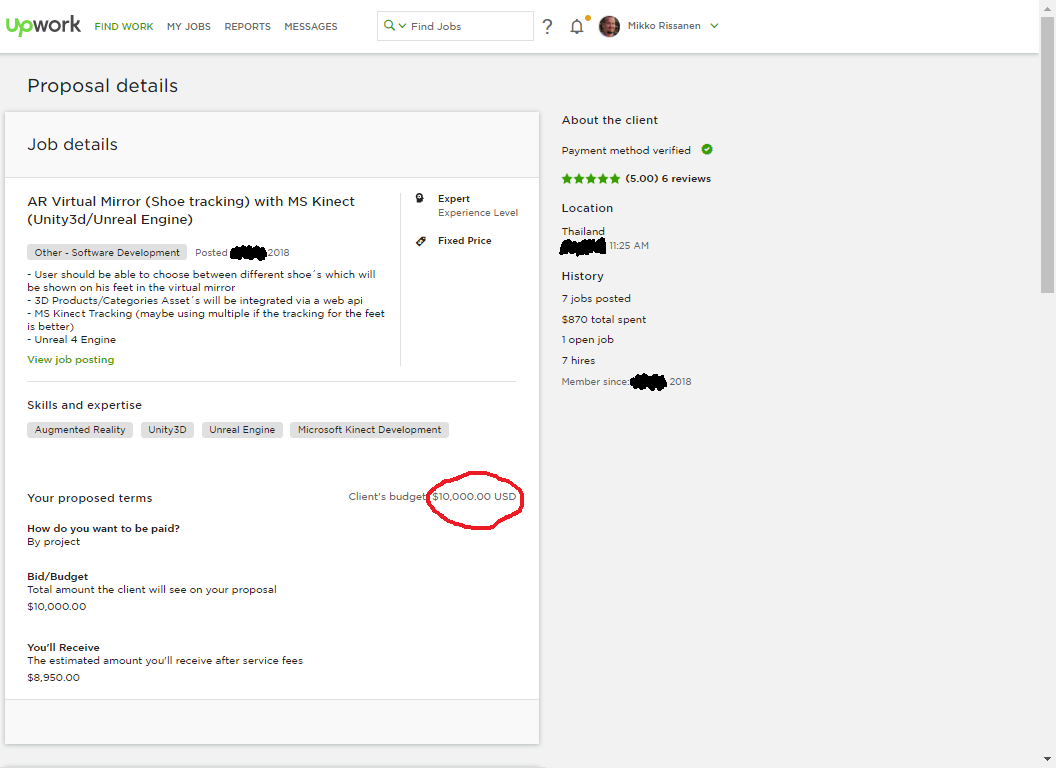Click the payment verified checkmark icon
This screenshot has width=1056, height=768.
[707, 150]
